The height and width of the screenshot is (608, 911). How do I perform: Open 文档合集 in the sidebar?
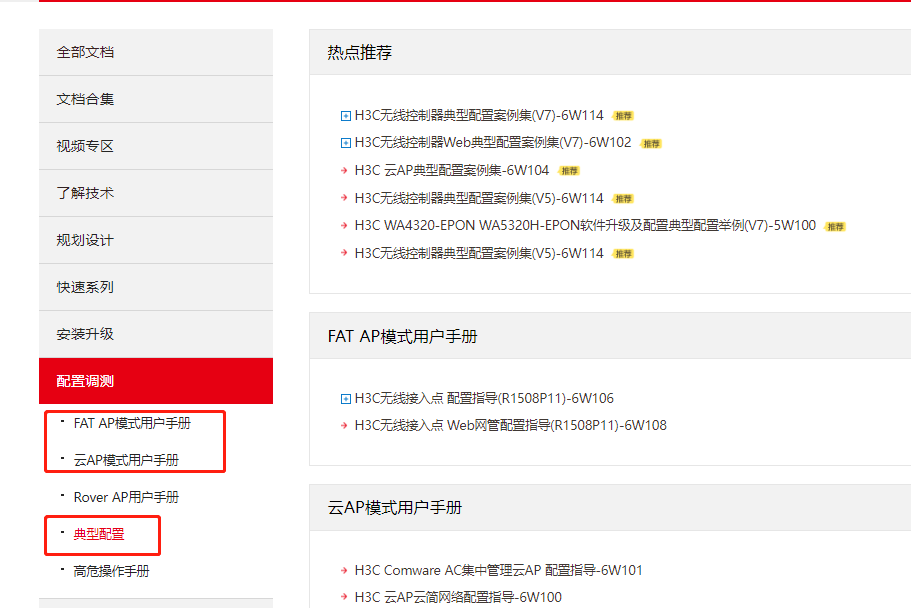coord(156,99)
